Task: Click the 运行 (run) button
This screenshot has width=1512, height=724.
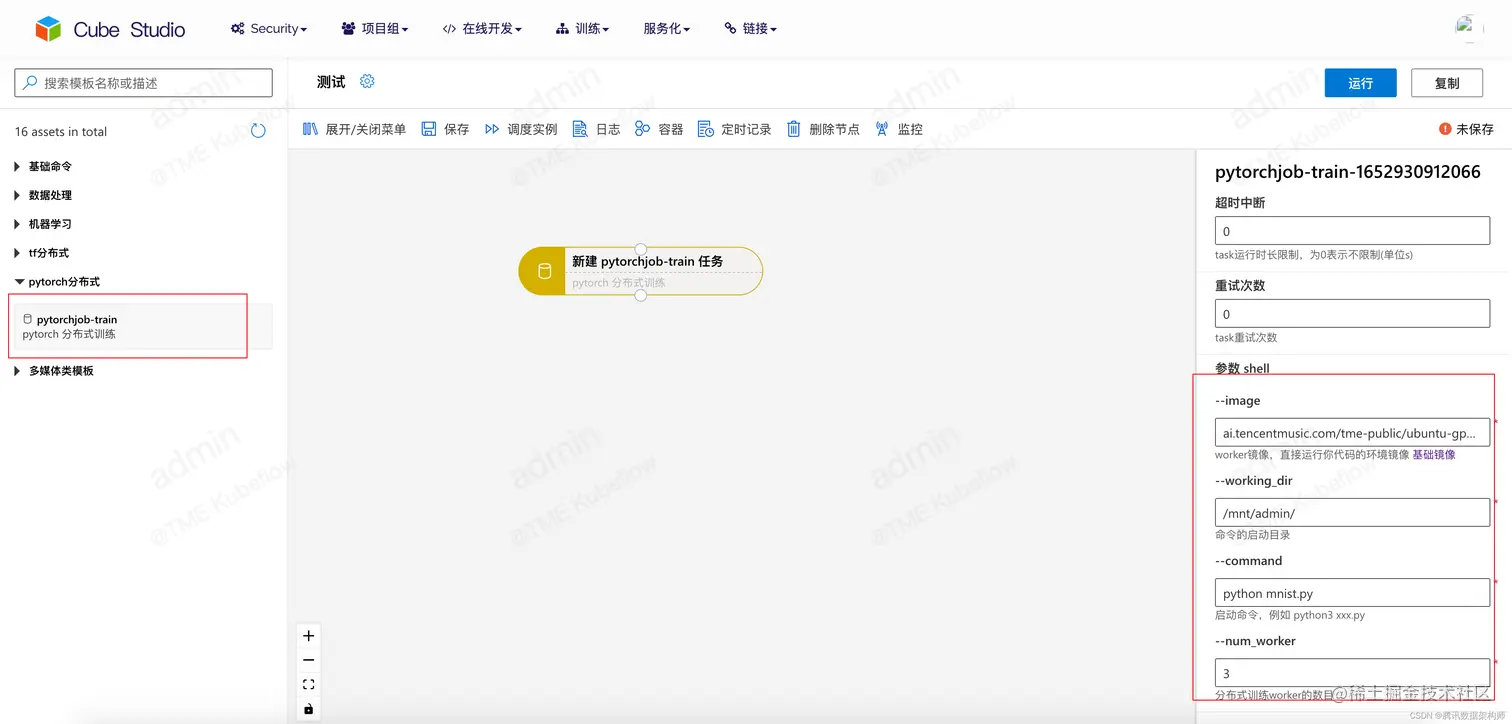Action: 1360,83
